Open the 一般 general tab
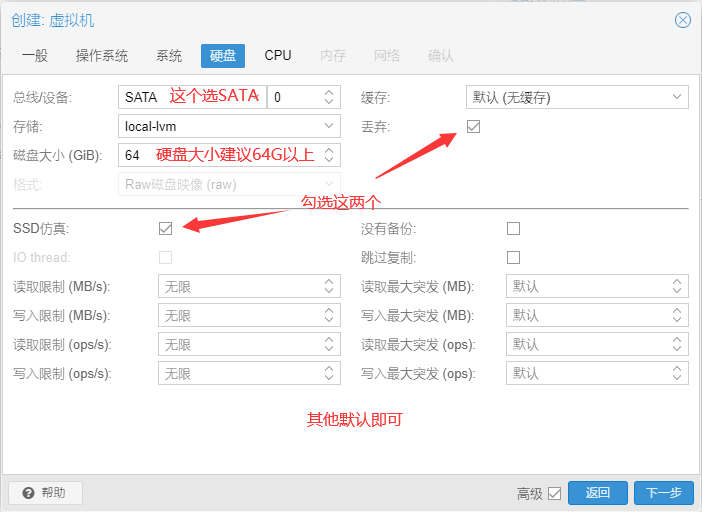The width and height of the screenshot is (702, 512). click(35, 56)
